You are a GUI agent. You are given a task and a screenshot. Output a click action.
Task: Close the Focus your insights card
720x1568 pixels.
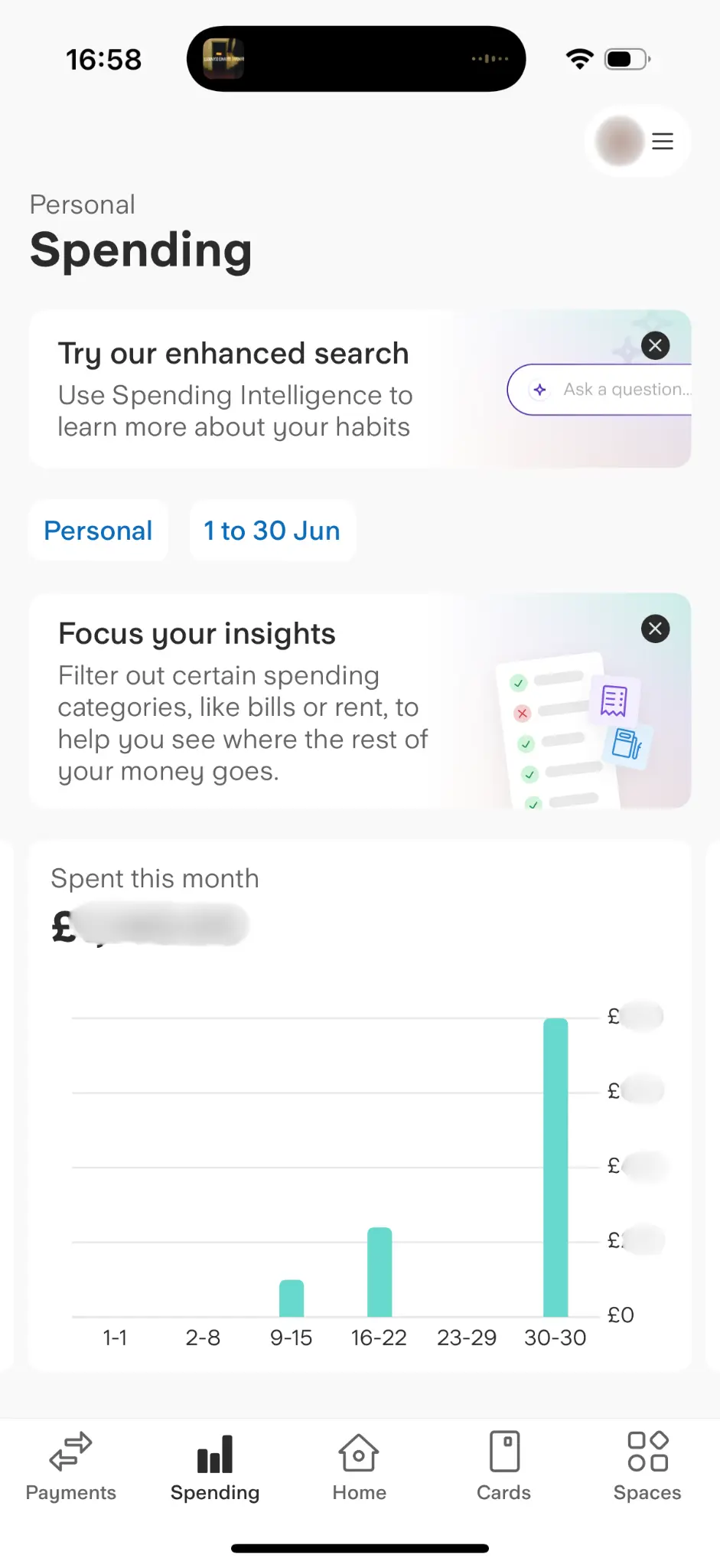click(x=655, y=629)
